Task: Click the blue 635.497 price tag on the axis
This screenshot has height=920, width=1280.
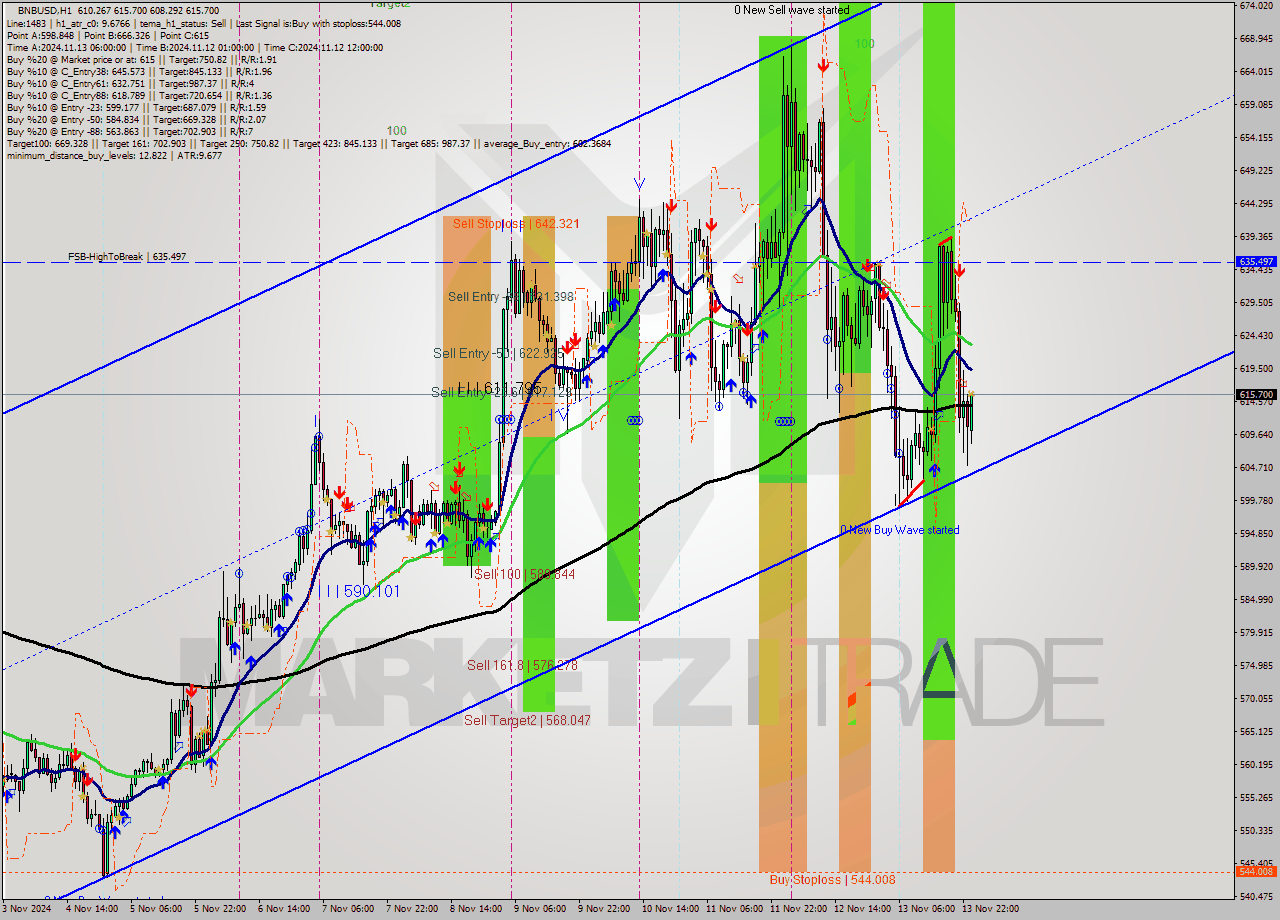Action: coord(1257,262)
